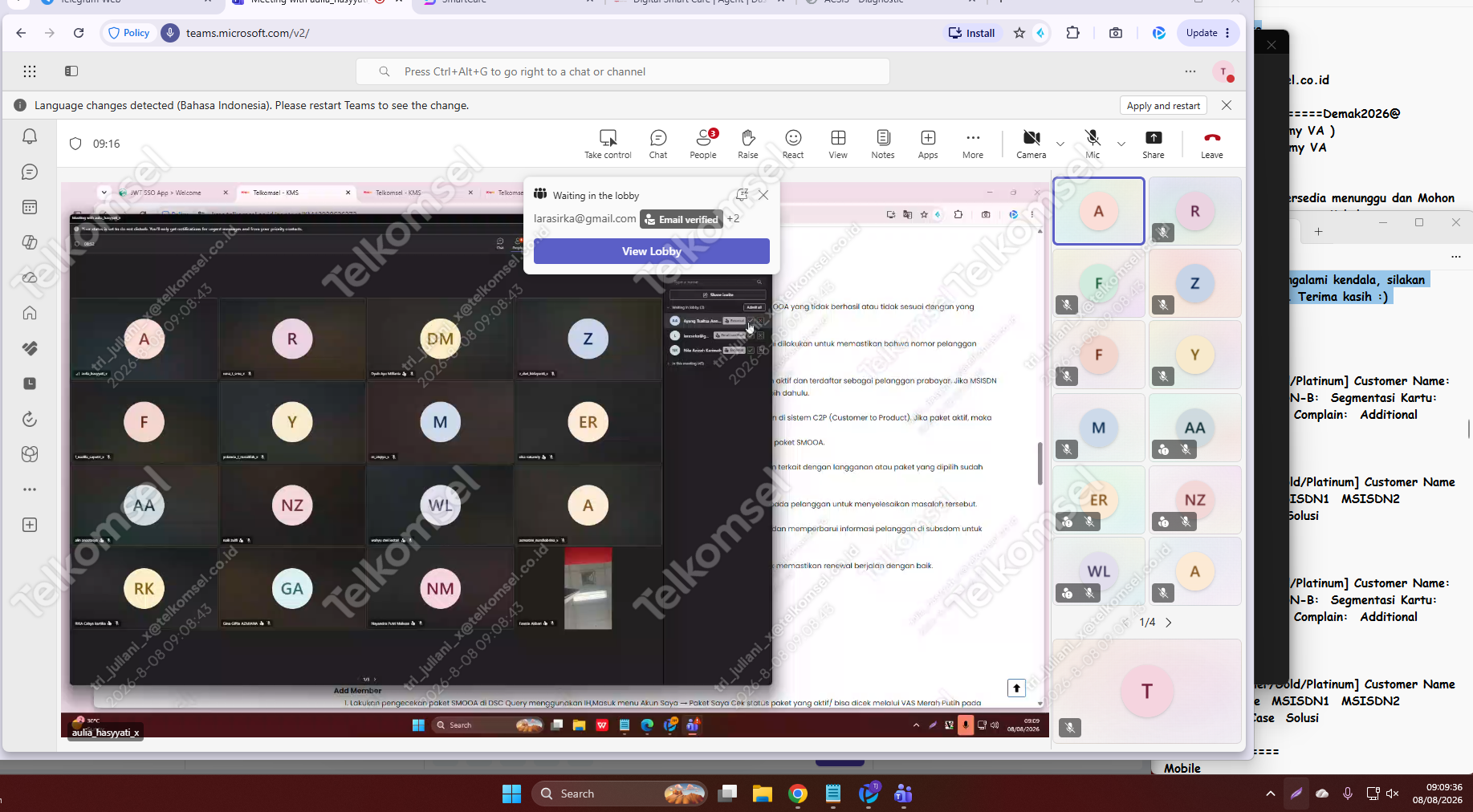1473x812 pixels.
Task: Toggle the Teams navigation pane icon
Action: point(71,71)
